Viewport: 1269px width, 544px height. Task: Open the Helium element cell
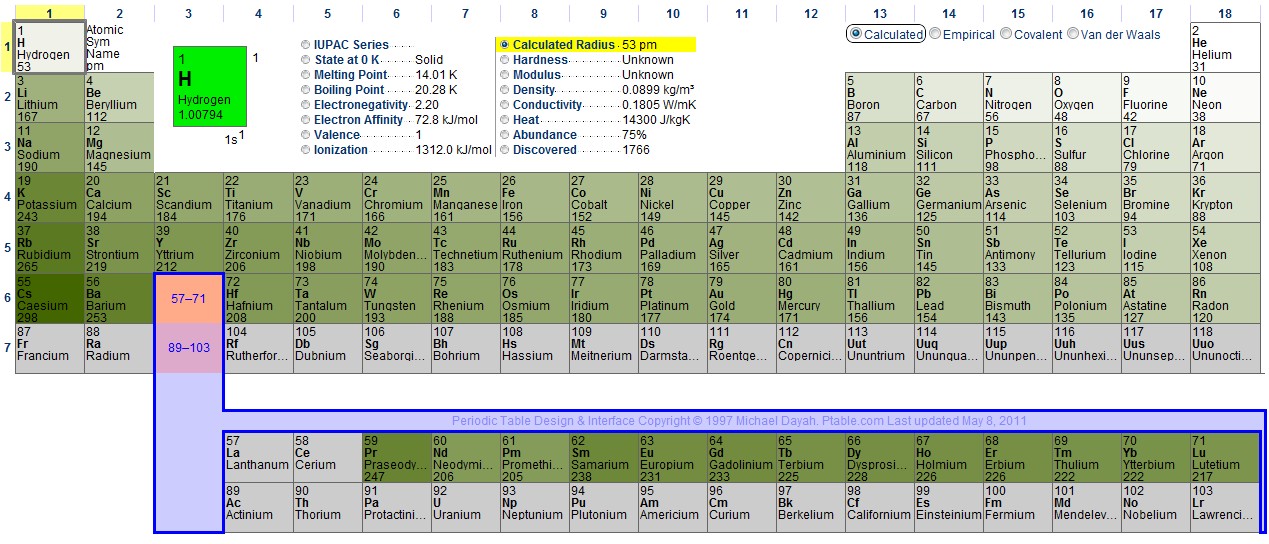point(1225,48)
